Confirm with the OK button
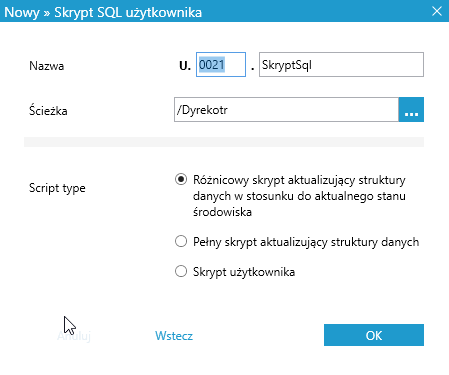Image resolution: width=449 pixels, height=375 pixels. 374,335
